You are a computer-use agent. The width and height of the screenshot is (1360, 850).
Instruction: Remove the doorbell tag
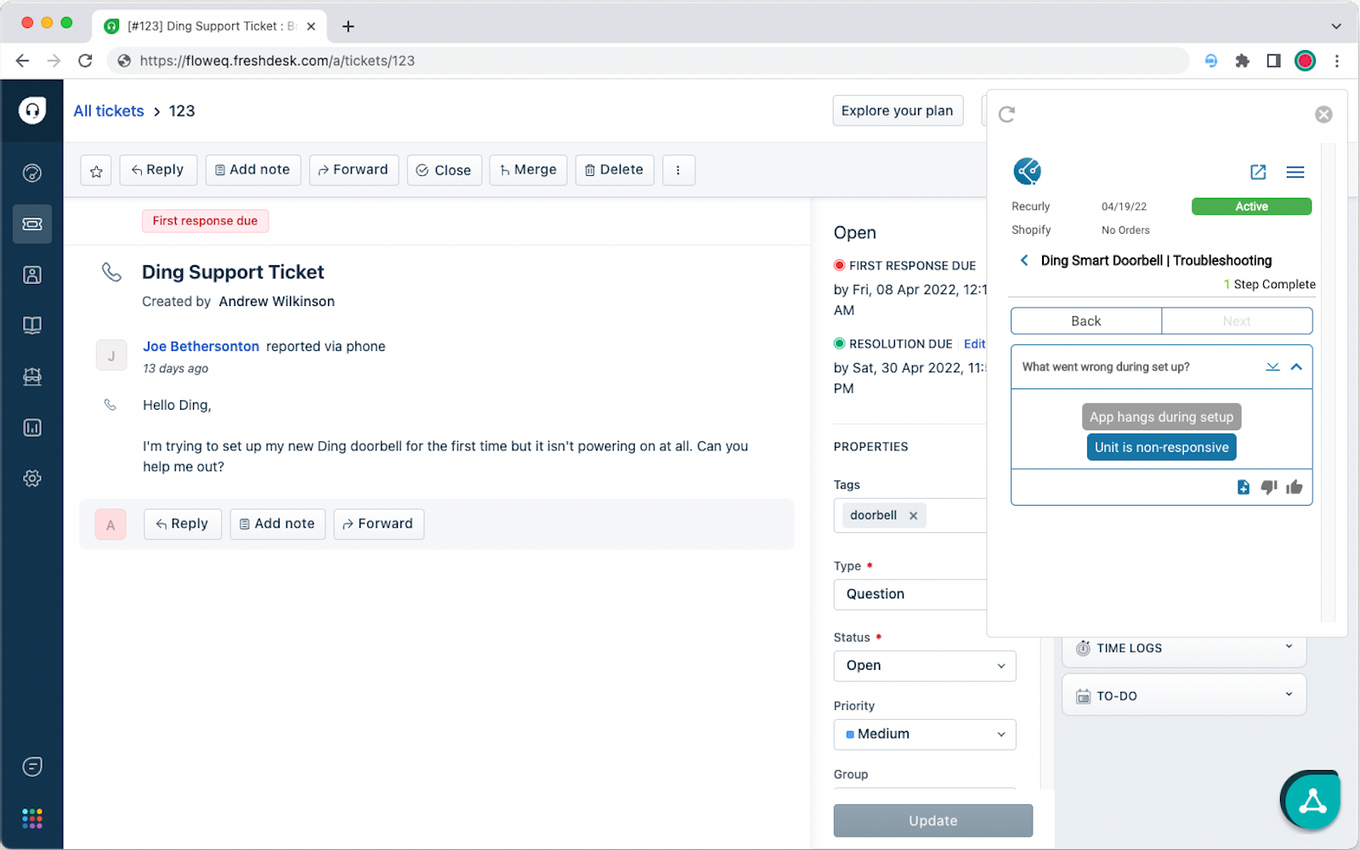[x=913, y=516]
